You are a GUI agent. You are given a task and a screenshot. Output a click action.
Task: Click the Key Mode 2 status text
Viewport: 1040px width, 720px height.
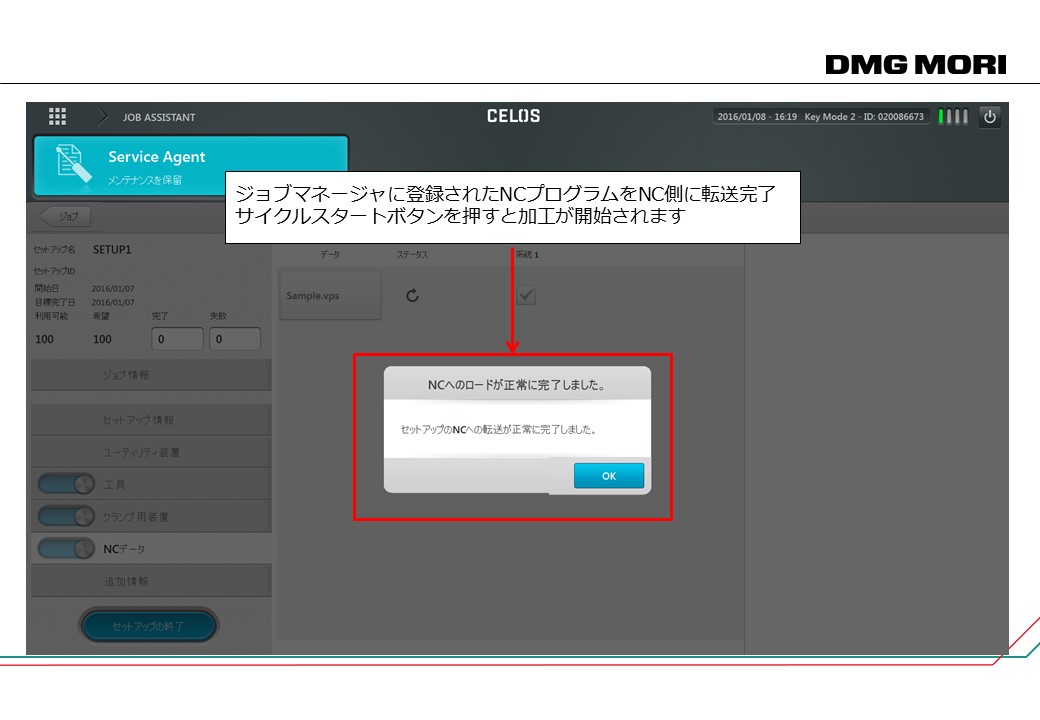[830, 117]
